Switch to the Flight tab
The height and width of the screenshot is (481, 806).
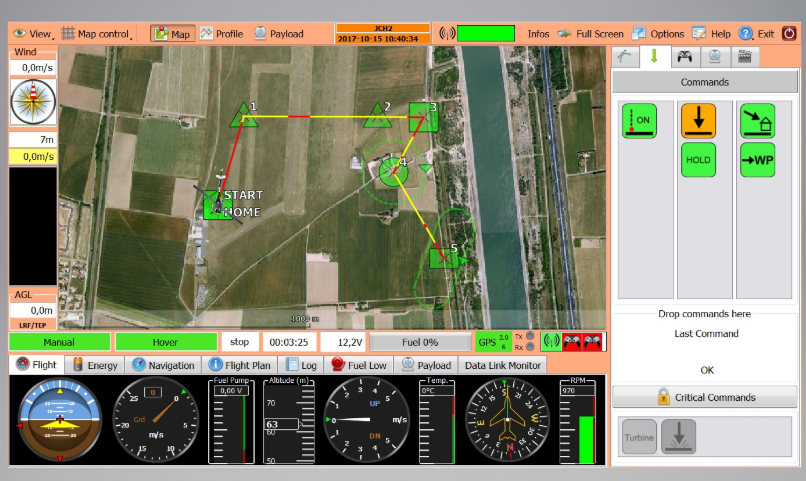point(36,364)
